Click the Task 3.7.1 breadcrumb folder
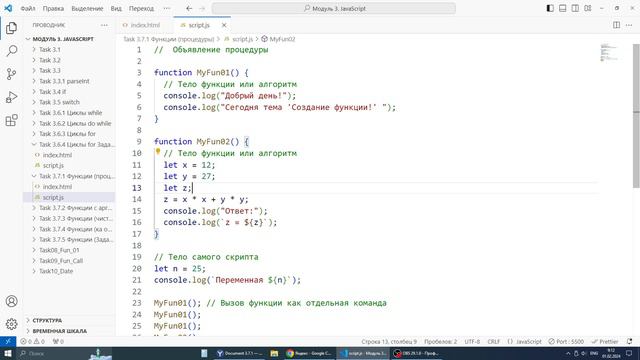 tap(169, 39)
